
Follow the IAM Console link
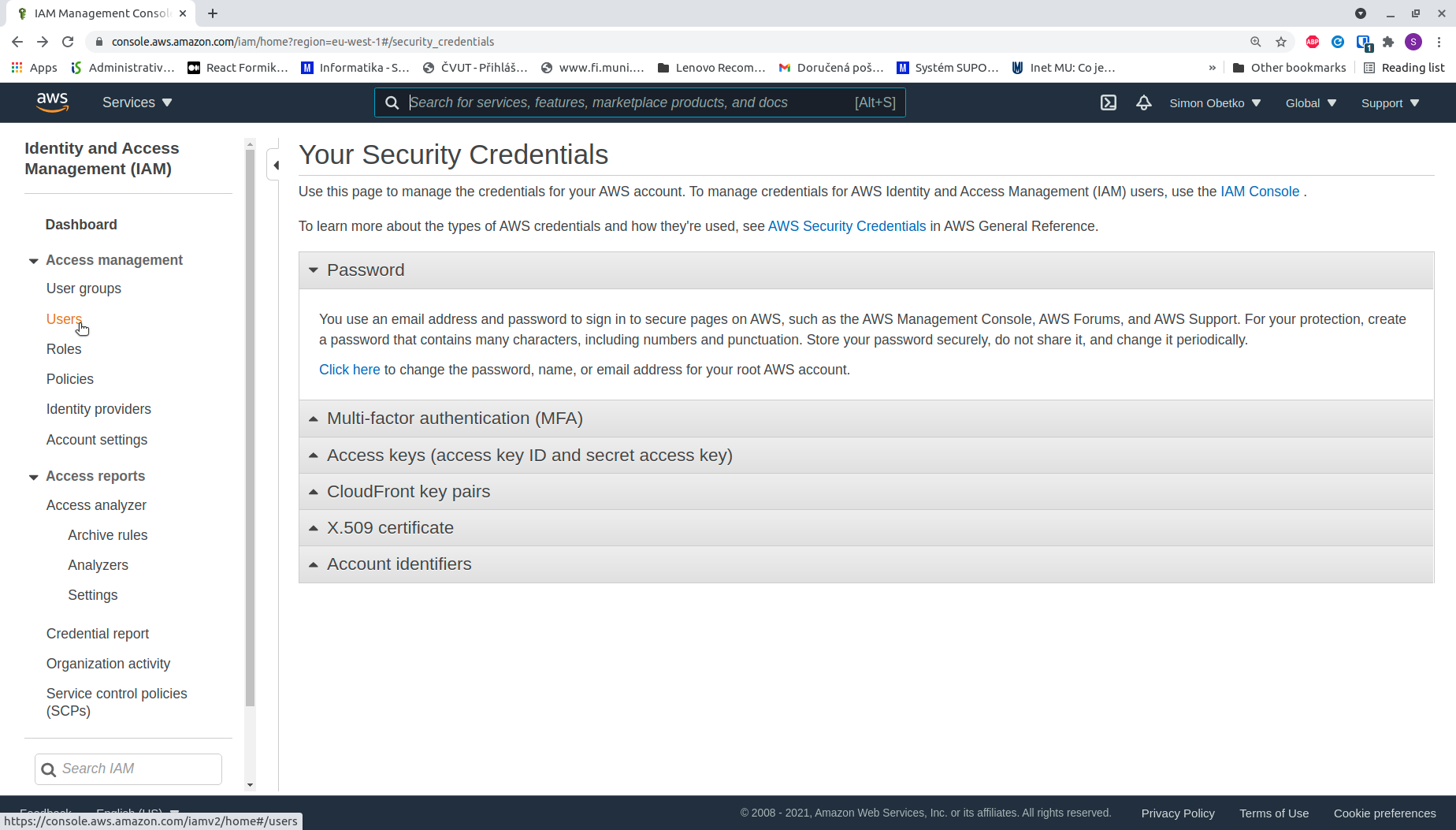pyautogui.click(x=1260, y=192)
